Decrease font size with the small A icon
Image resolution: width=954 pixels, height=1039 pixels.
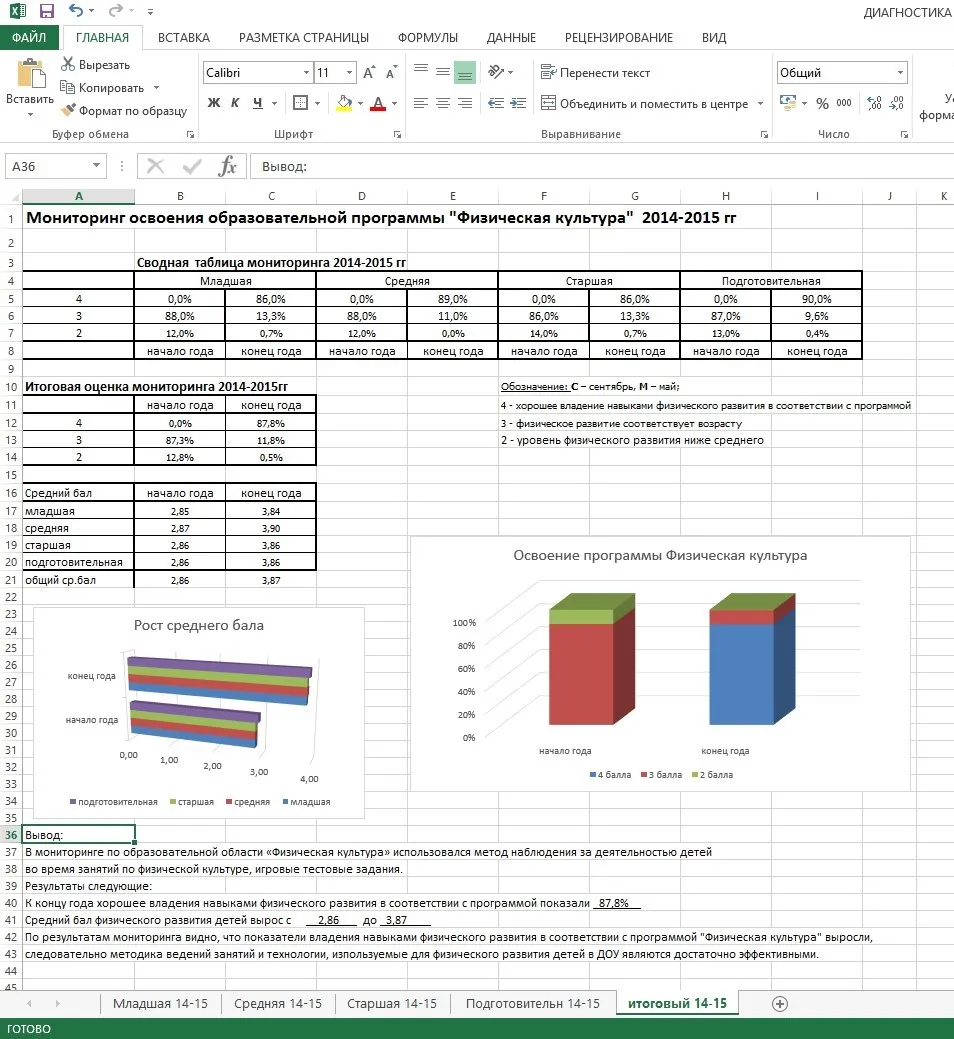coord(391,72)
